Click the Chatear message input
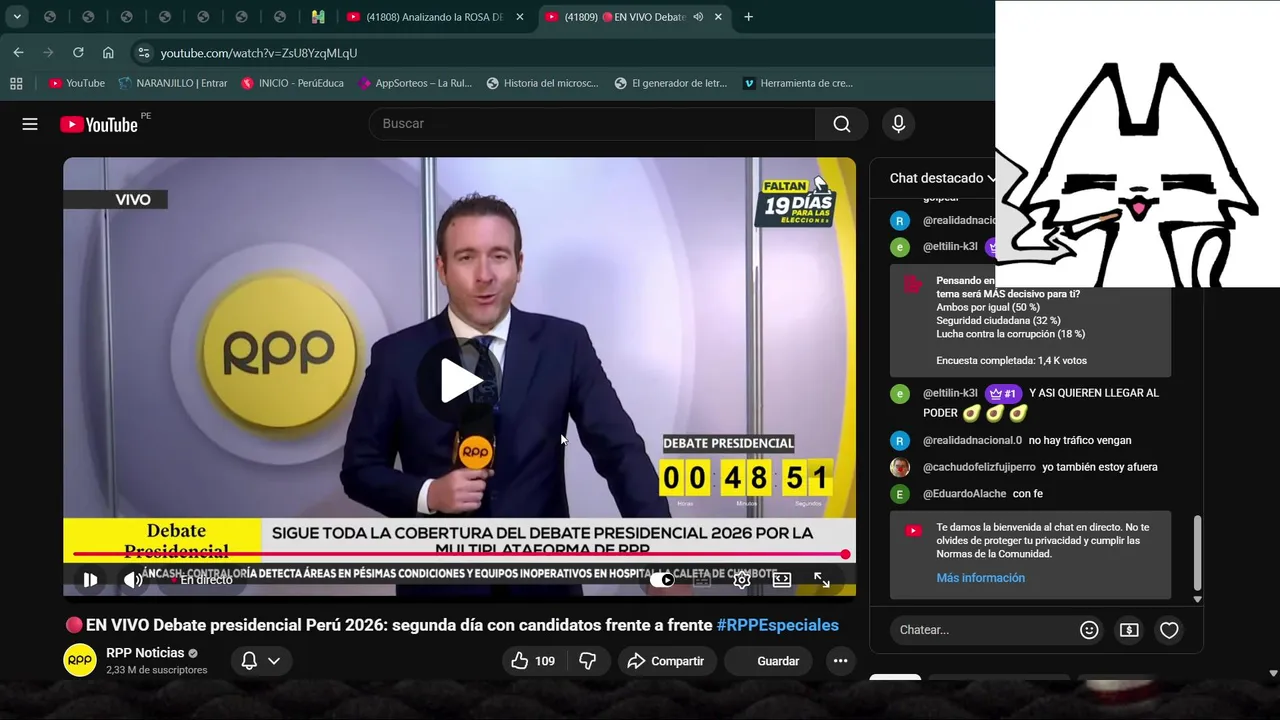Viewport: 1280px width, 720px height. click(984, 630)
